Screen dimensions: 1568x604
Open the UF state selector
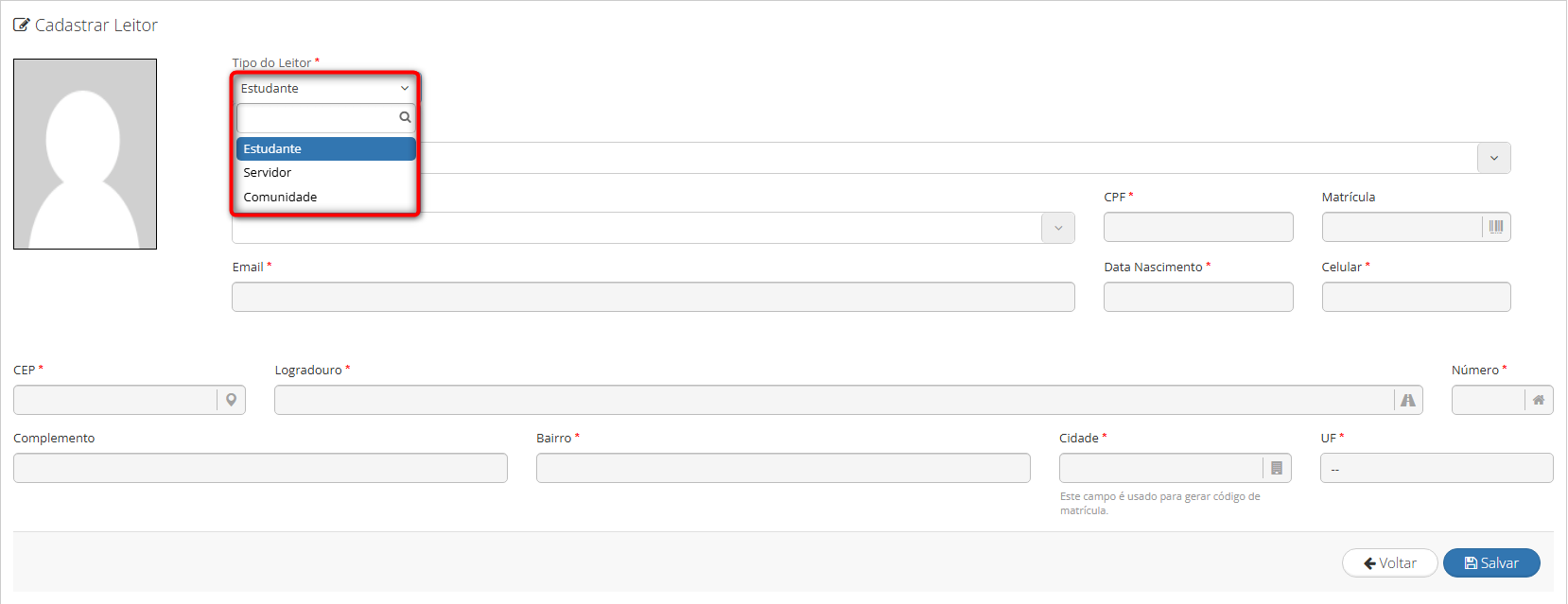tap(1437, 468)
